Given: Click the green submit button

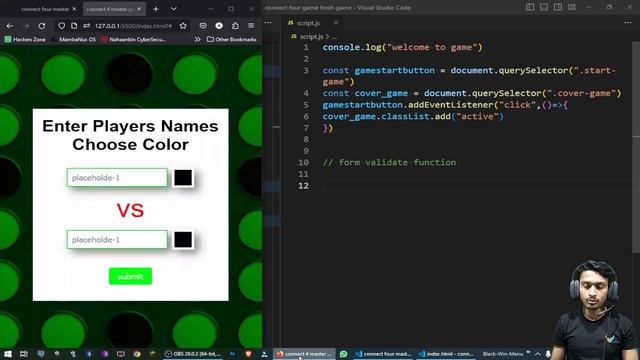Looking at the screenshot, I should click(x=130, y=276).
